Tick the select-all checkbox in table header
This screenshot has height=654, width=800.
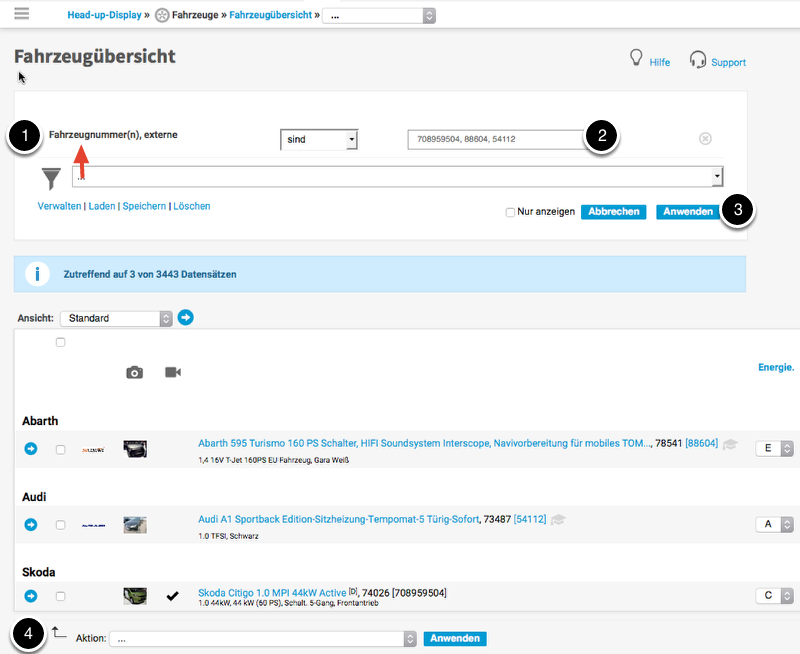pos(60,342)
